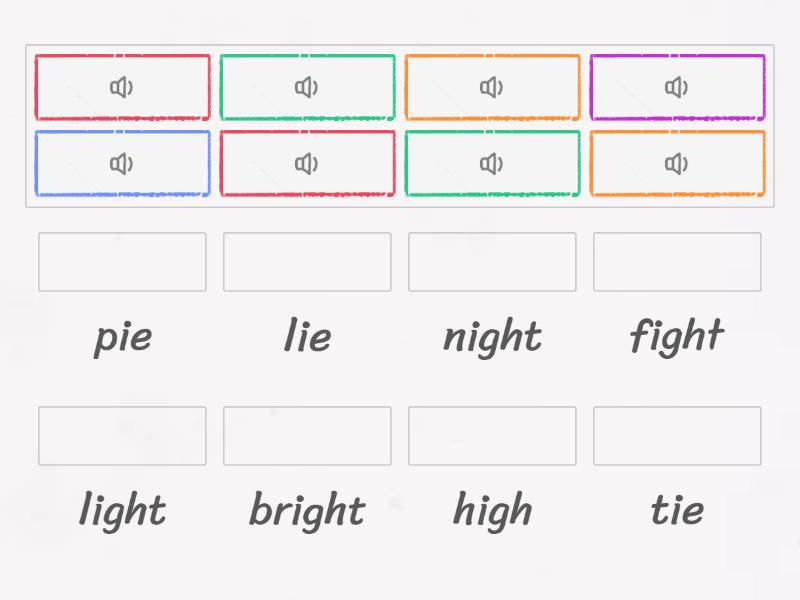
Task: Select the word 'pie'
Action: (x=122, y=337)
